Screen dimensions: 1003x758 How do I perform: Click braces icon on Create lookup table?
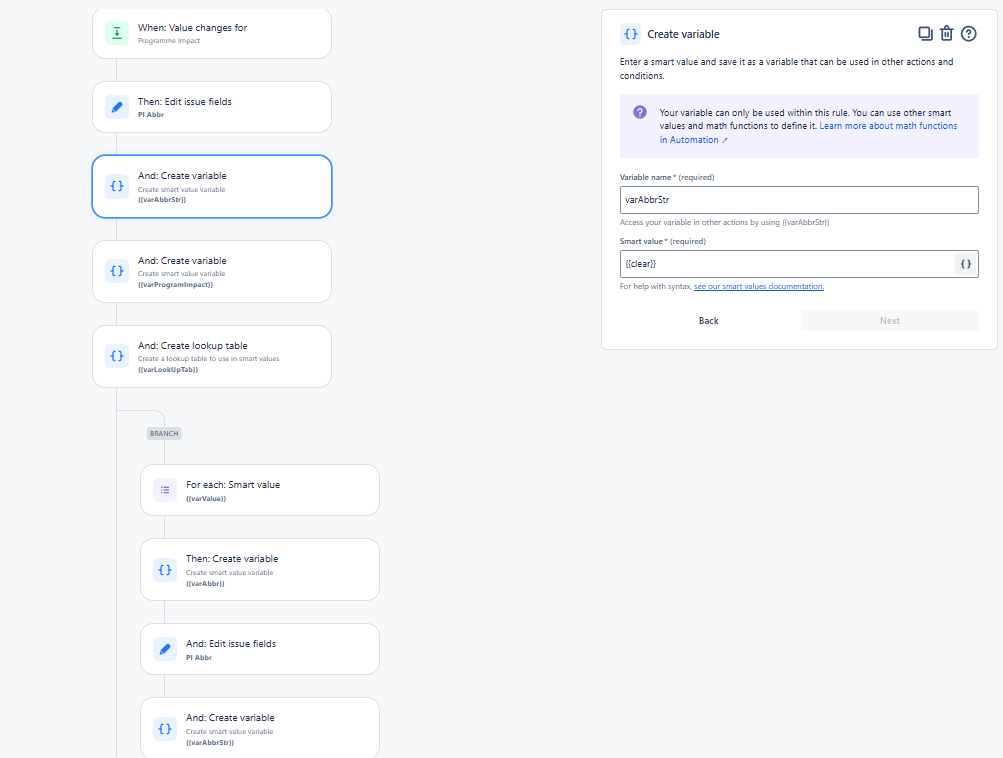(x=117, y=356)
